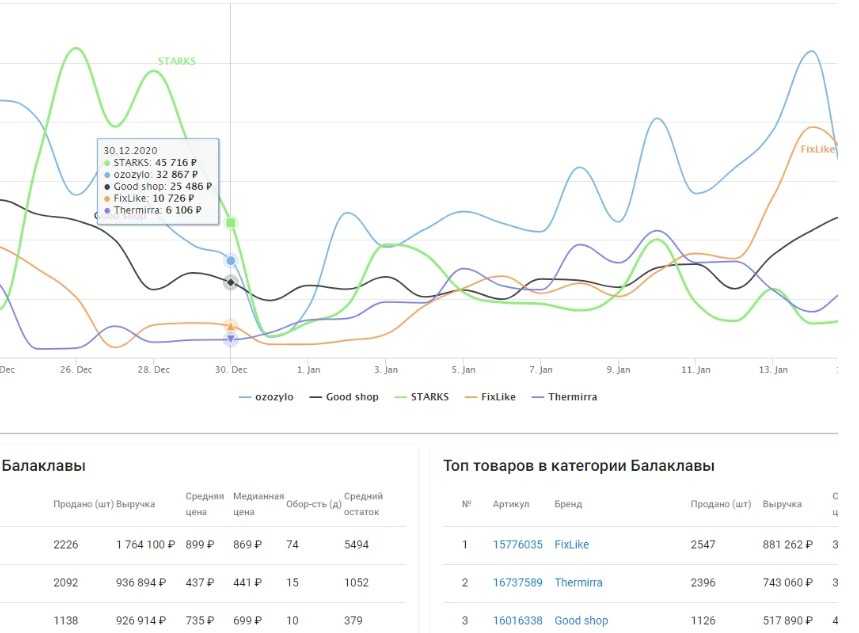This screenshot has width=859, height=633.
Task: Open article 16016338 link
Action: [517, 621]
